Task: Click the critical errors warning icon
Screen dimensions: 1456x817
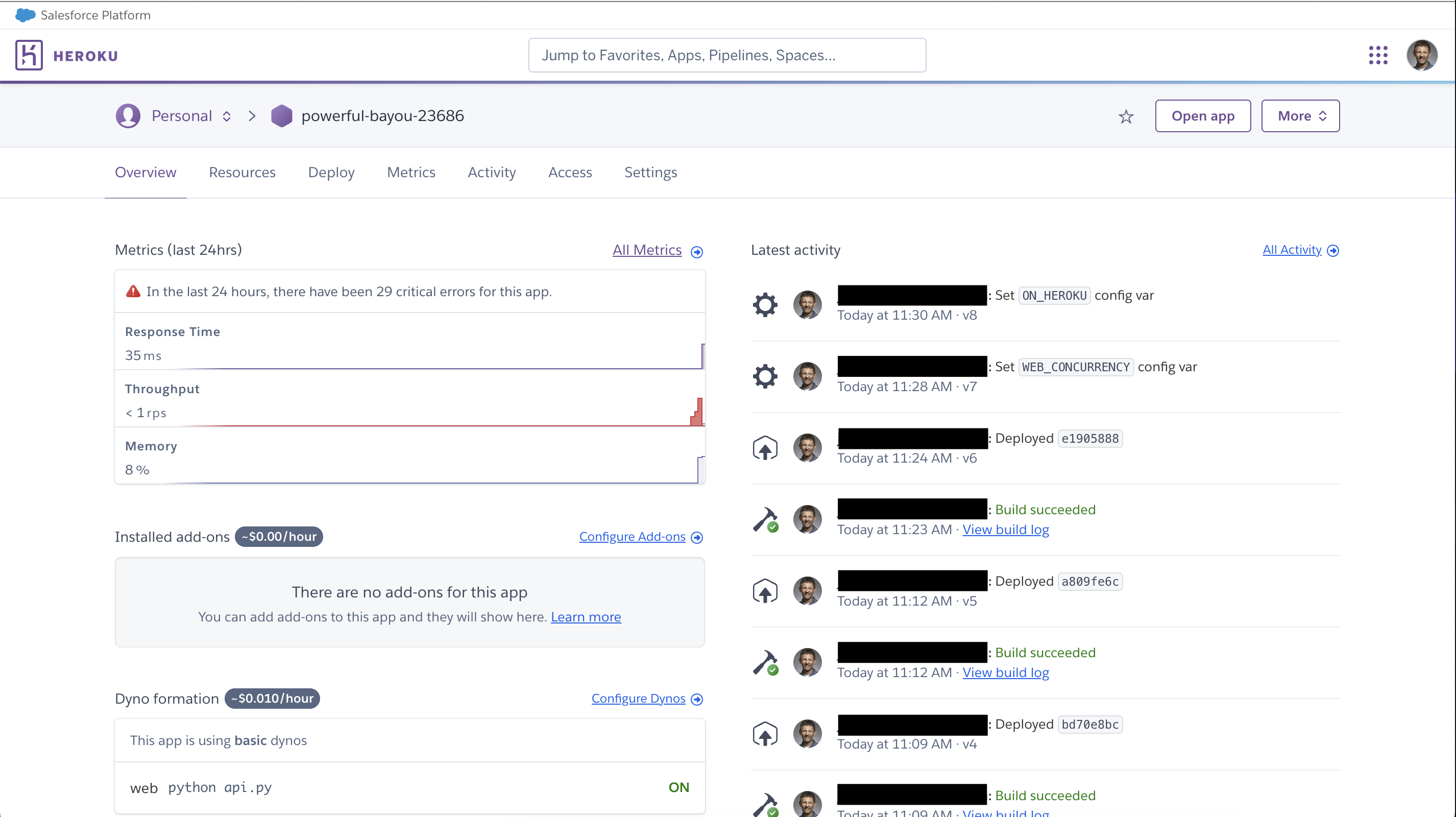Action: (133, 291)
